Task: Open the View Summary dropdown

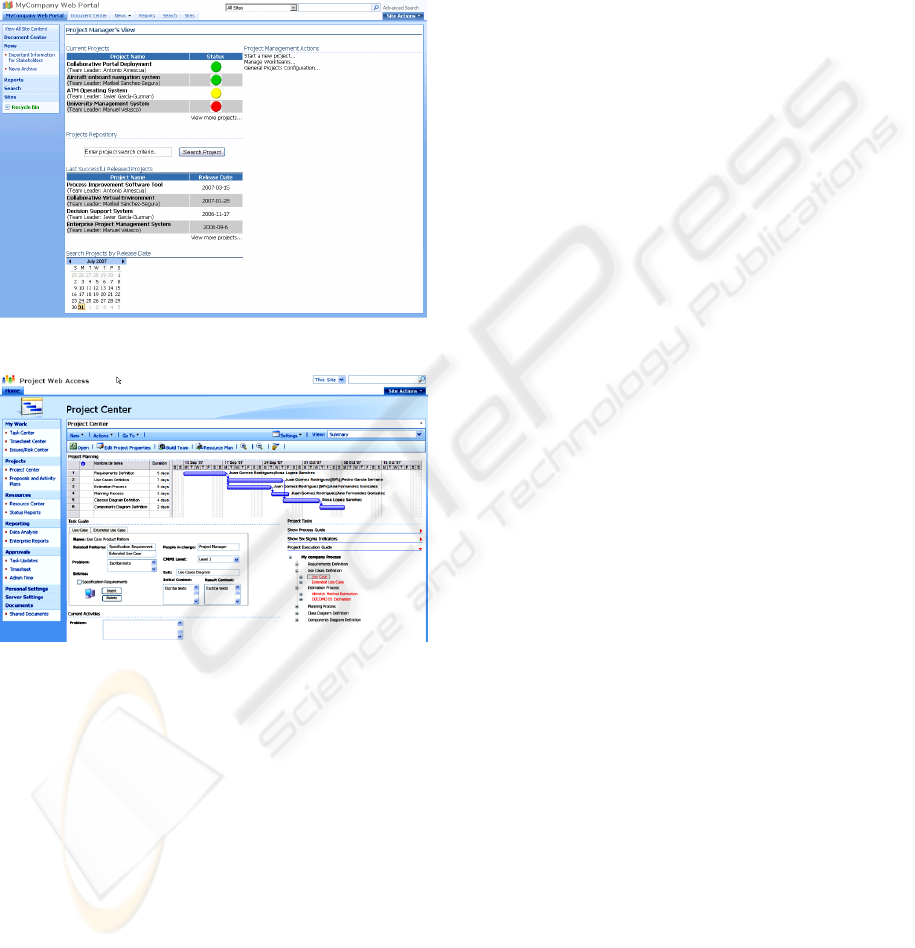Action: [419, 435]
